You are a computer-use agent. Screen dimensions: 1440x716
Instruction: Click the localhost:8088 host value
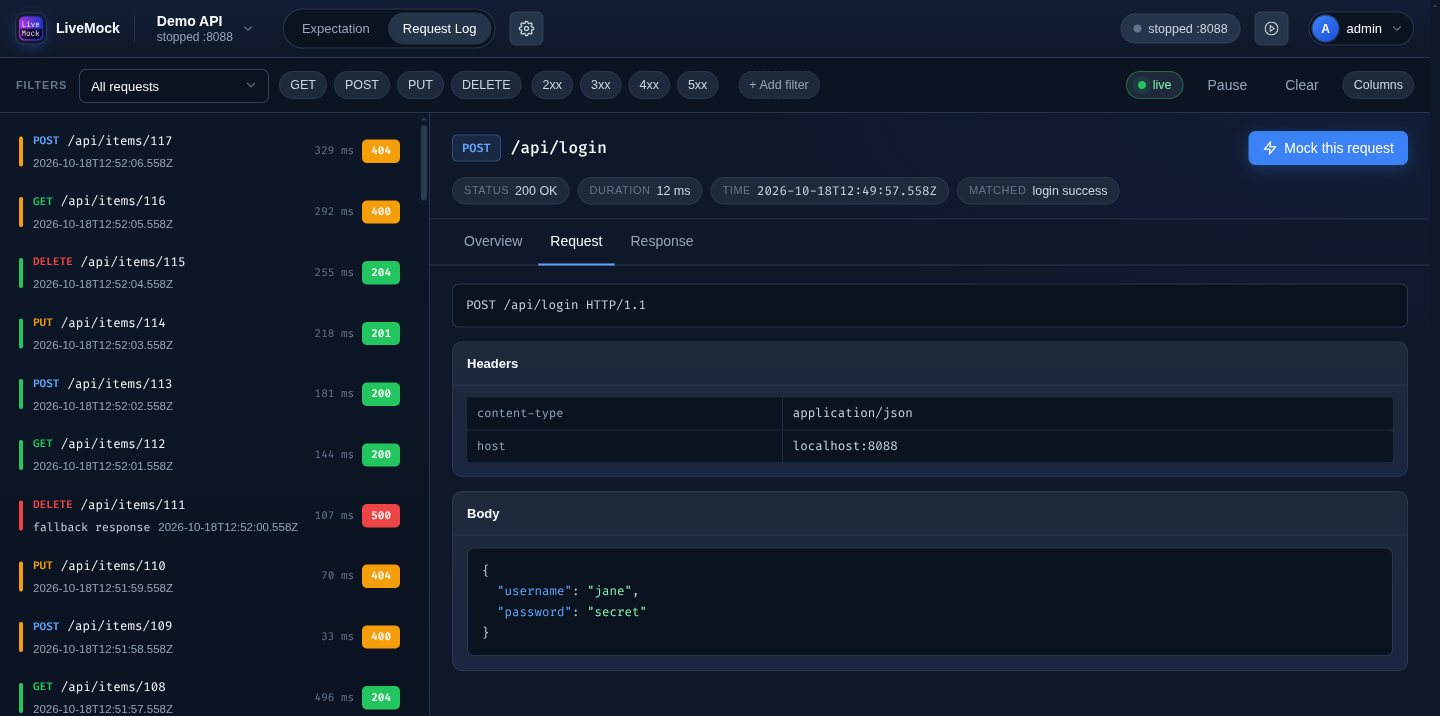pos(845,446)
